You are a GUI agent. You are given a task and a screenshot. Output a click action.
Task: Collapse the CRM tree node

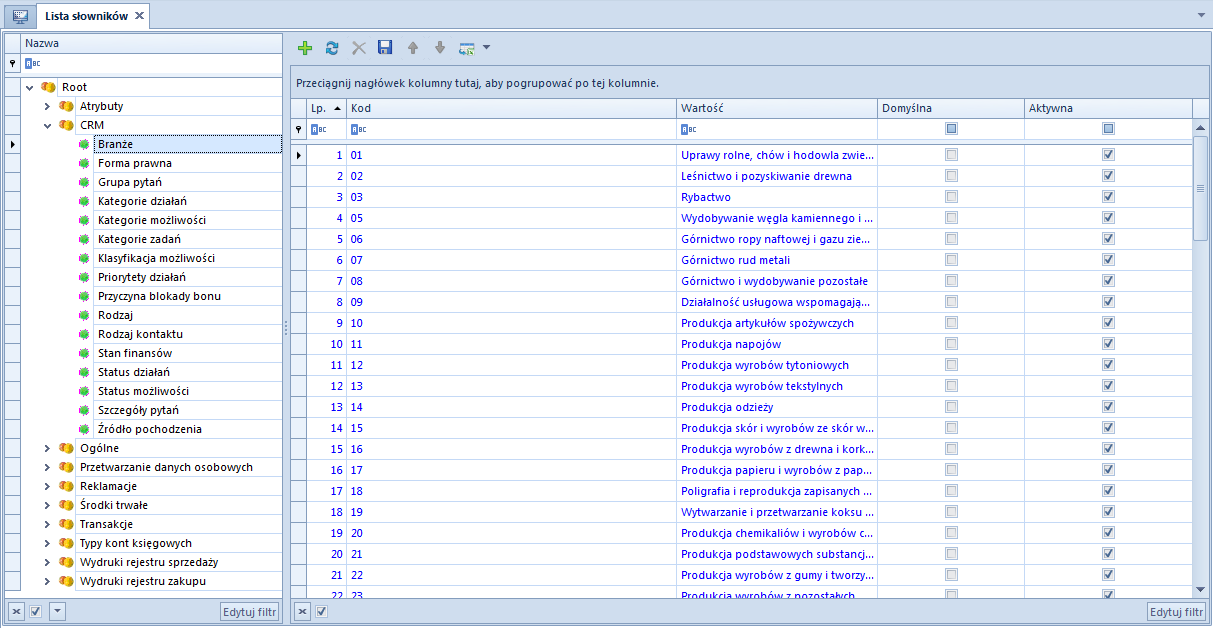pyautogui.click(x=47, y=126)
